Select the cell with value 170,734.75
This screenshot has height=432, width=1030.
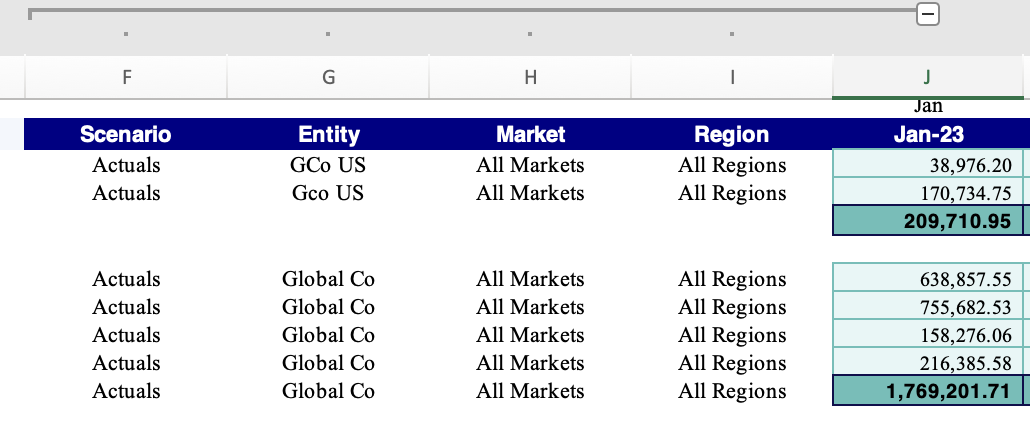point(928,192)
